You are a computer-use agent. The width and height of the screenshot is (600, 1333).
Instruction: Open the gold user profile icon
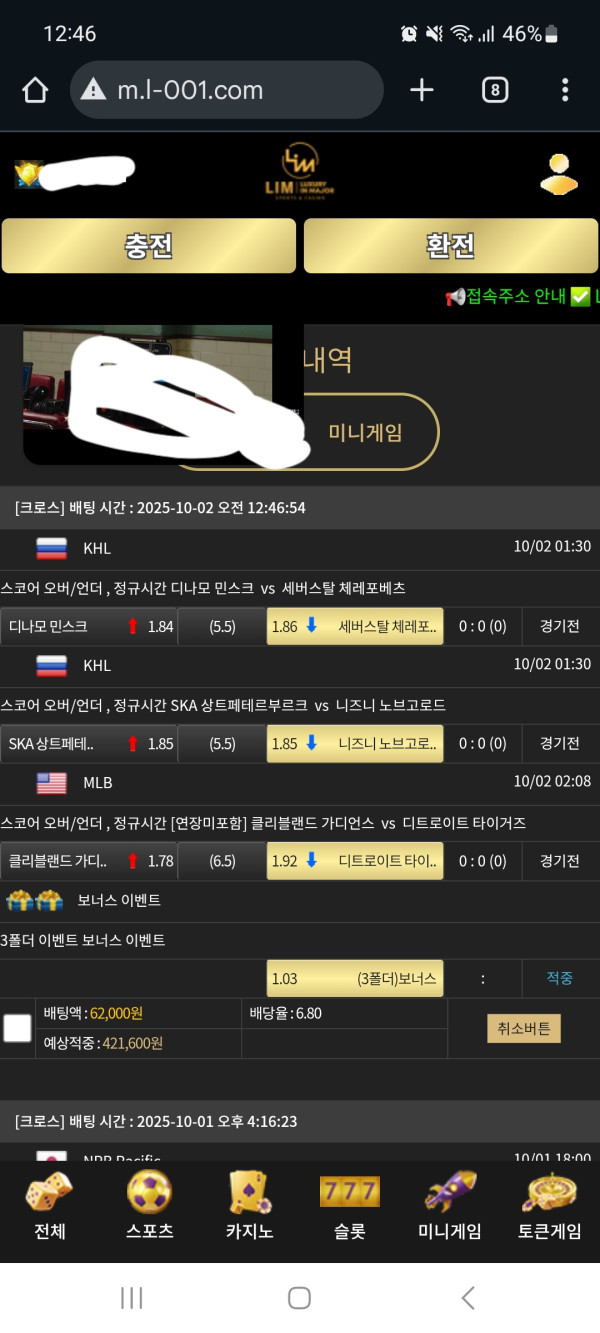pos(559,174)
